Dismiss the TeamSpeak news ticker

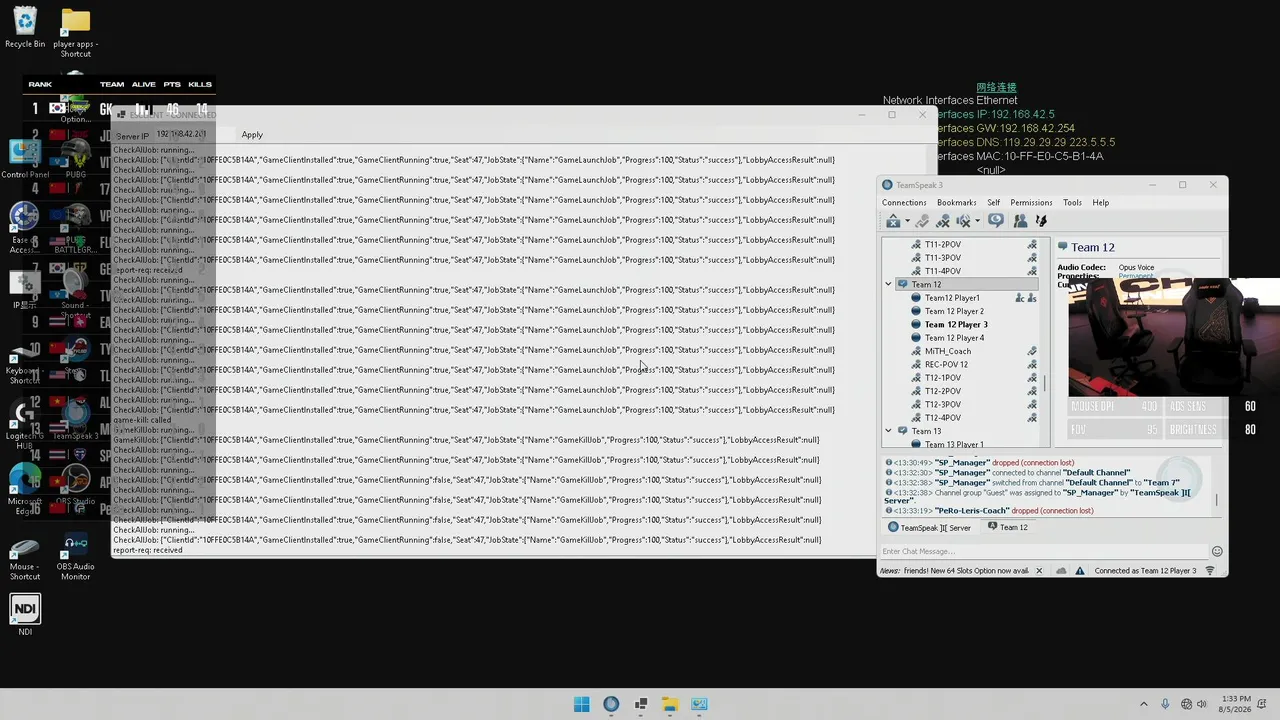tap(1039, 571)
